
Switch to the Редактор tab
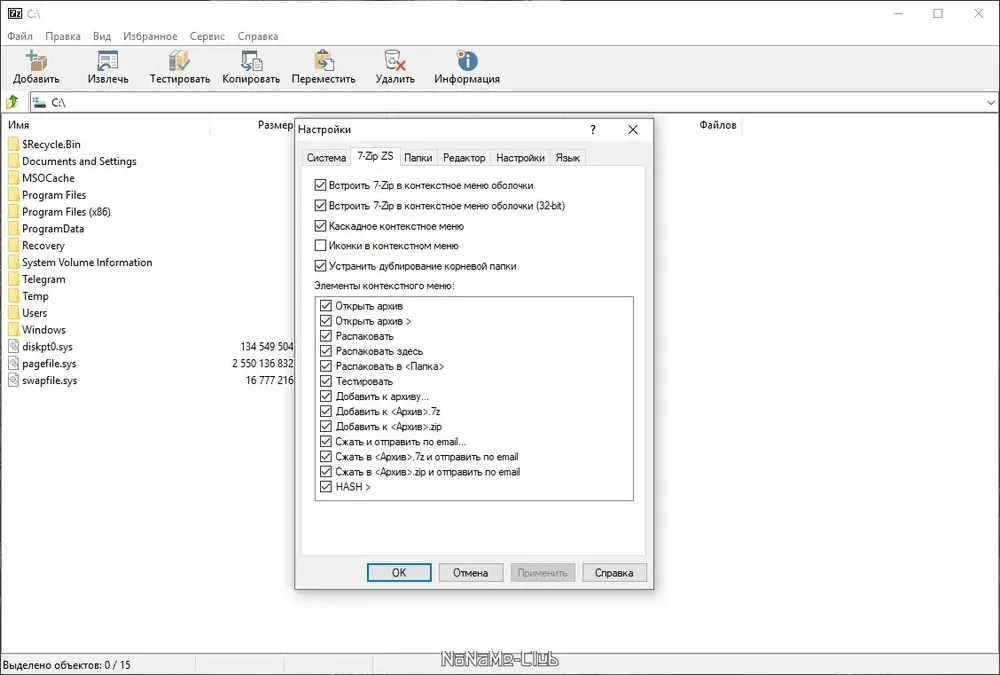coord(464,158)
